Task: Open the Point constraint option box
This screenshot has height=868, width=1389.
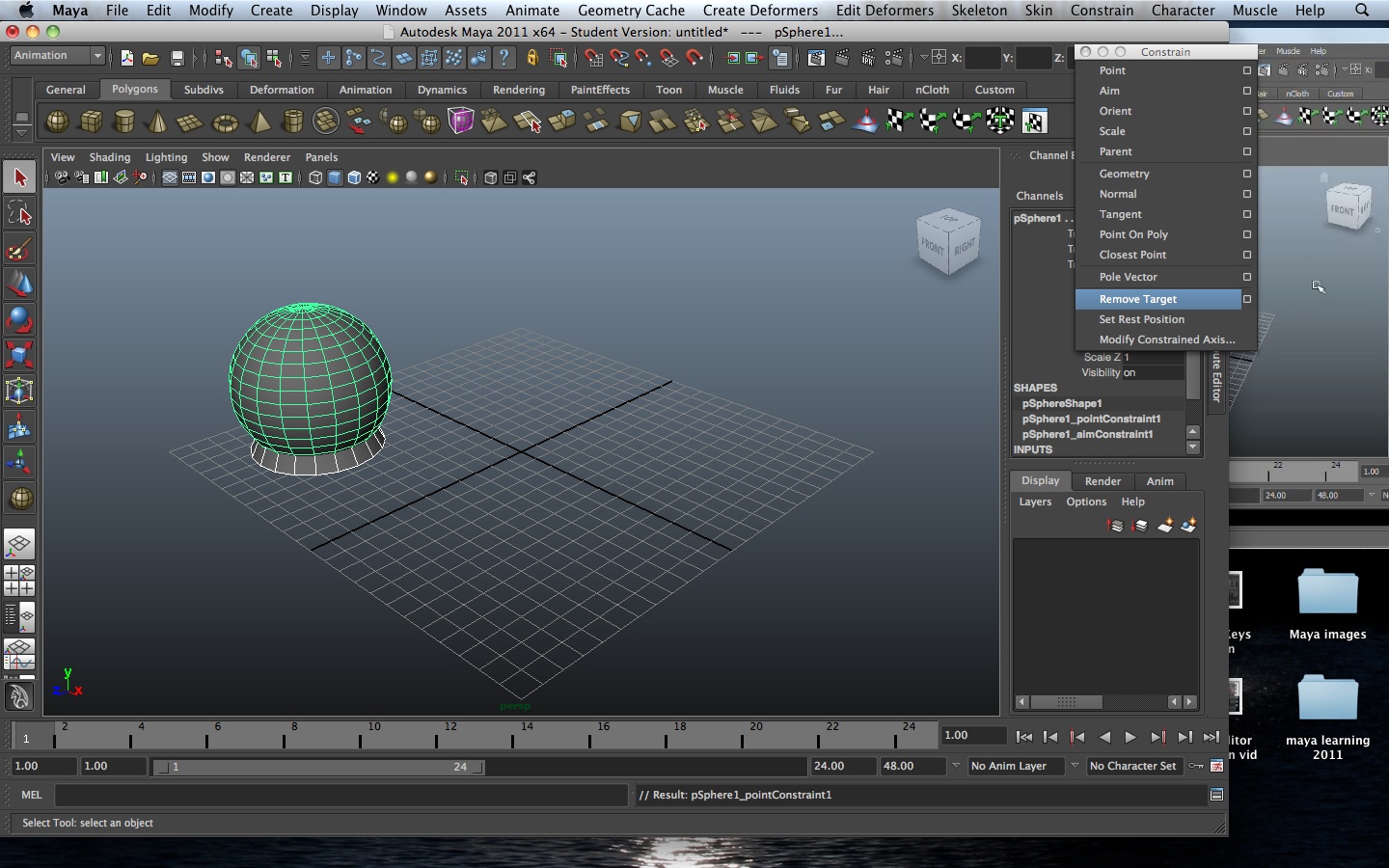Action: pyautogui.click(x=1246, y=70)
